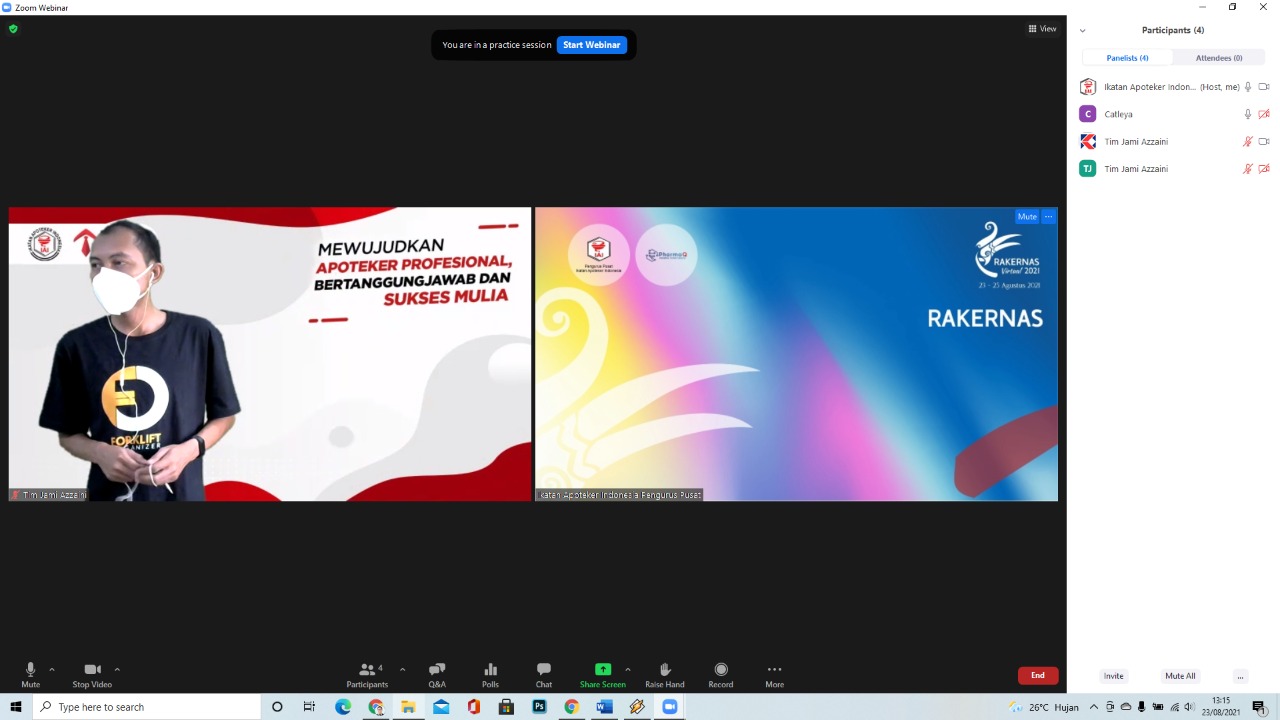Click Mute button on Ikatan Apoteker video tile
This screenshot has width=1280, height=720.
pos(1027,216)
